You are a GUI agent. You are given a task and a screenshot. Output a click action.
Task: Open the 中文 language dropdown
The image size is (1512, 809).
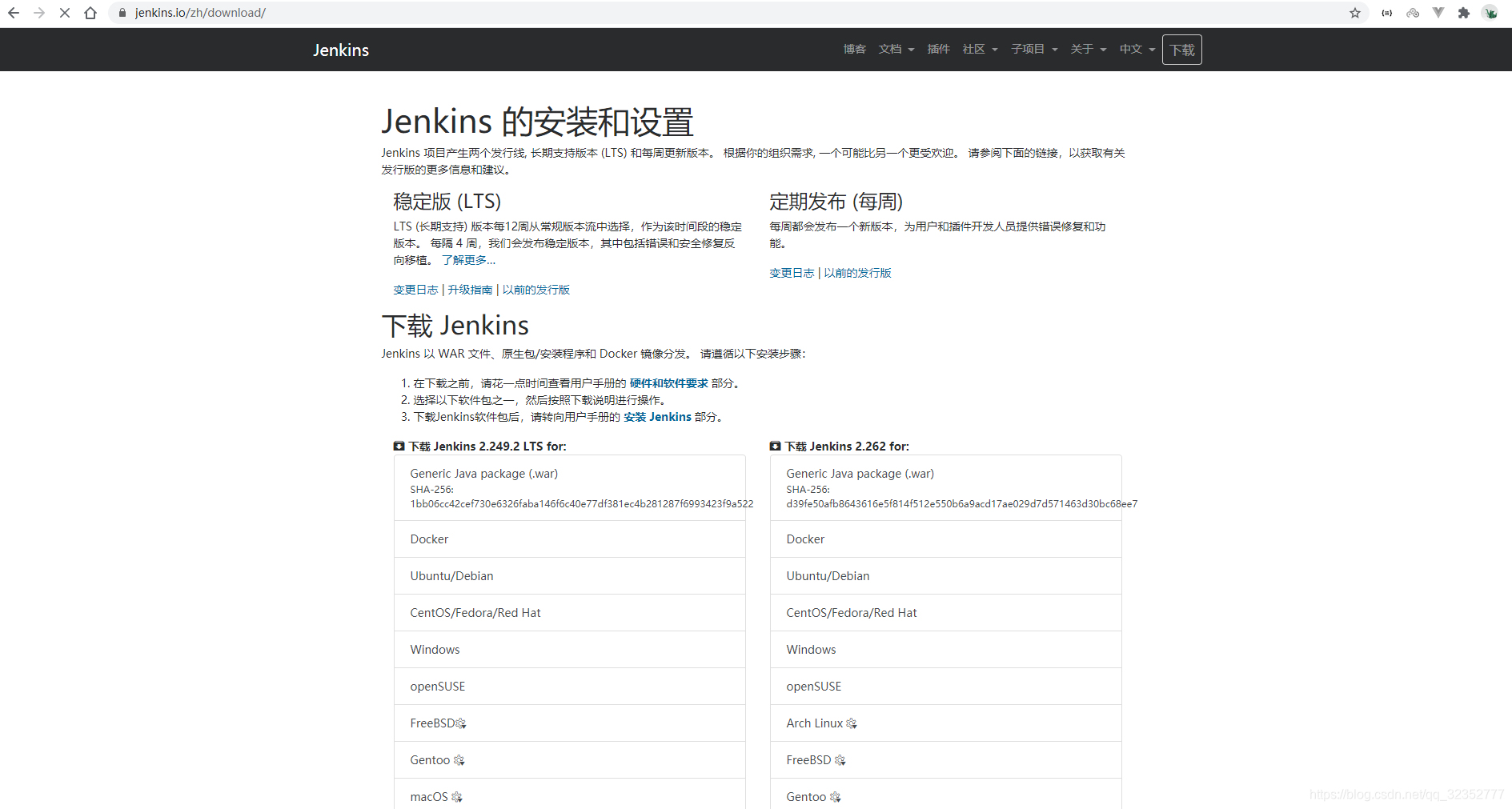[x=1137, y=49]
